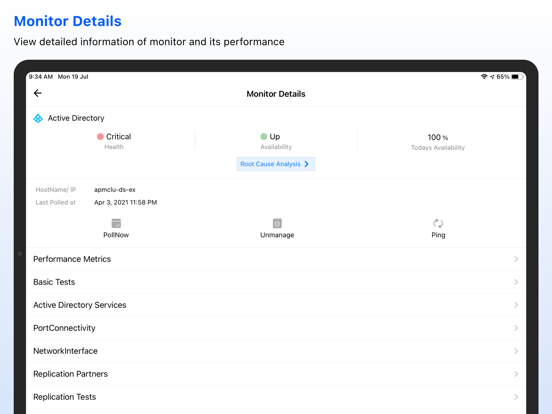
Task: Click the Mon 19 Jul date
Action: point(73,77)
